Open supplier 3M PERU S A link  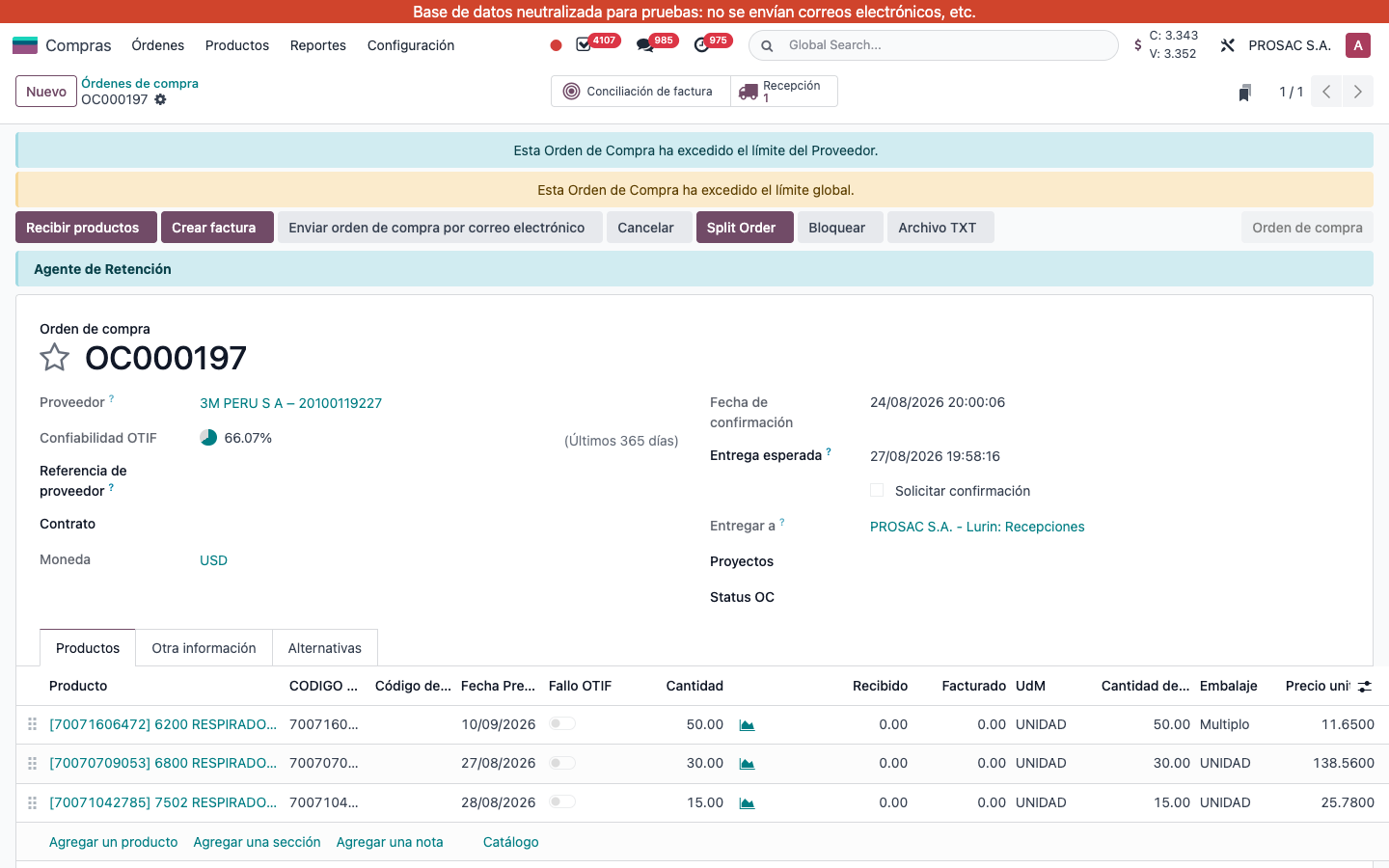(x=291, y=403)
